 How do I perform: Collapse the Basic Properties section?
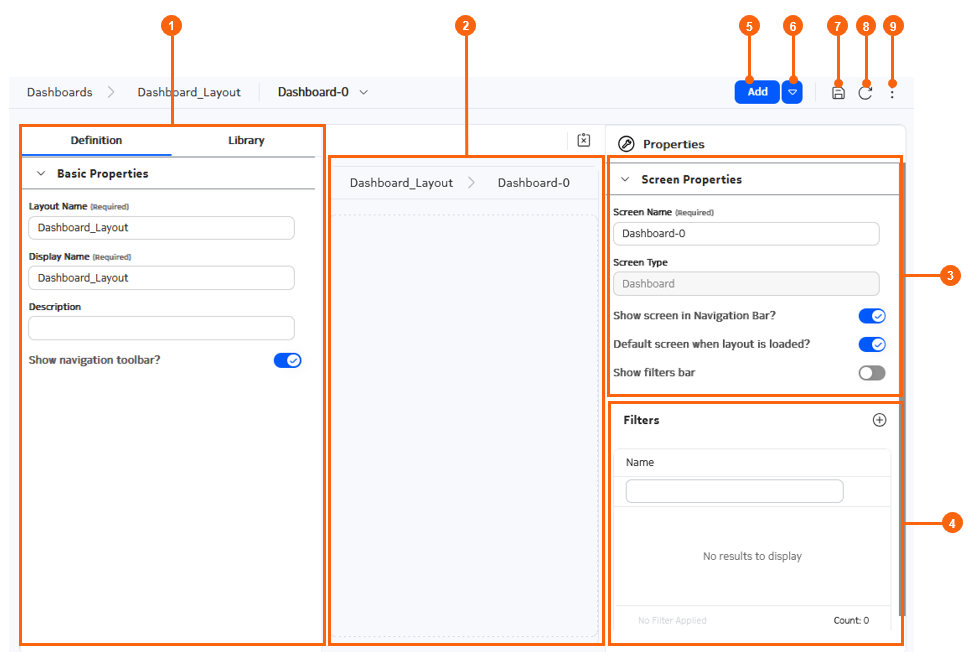point(41,174)
